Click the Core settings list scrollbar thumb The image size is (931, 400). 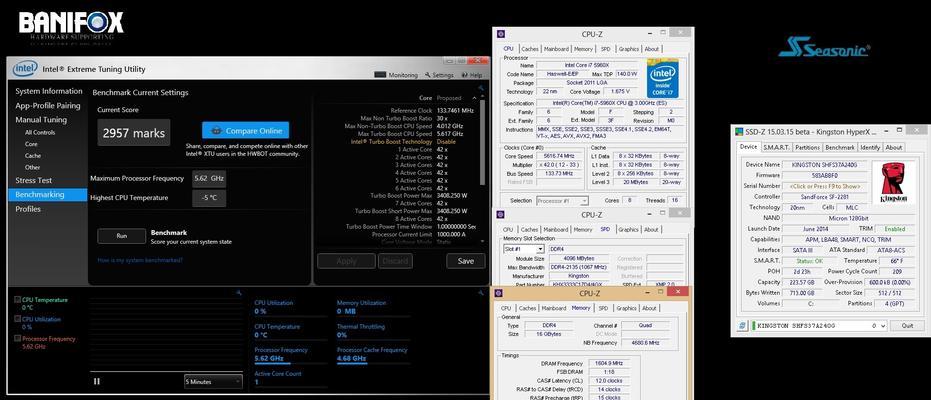click(482, 141)
